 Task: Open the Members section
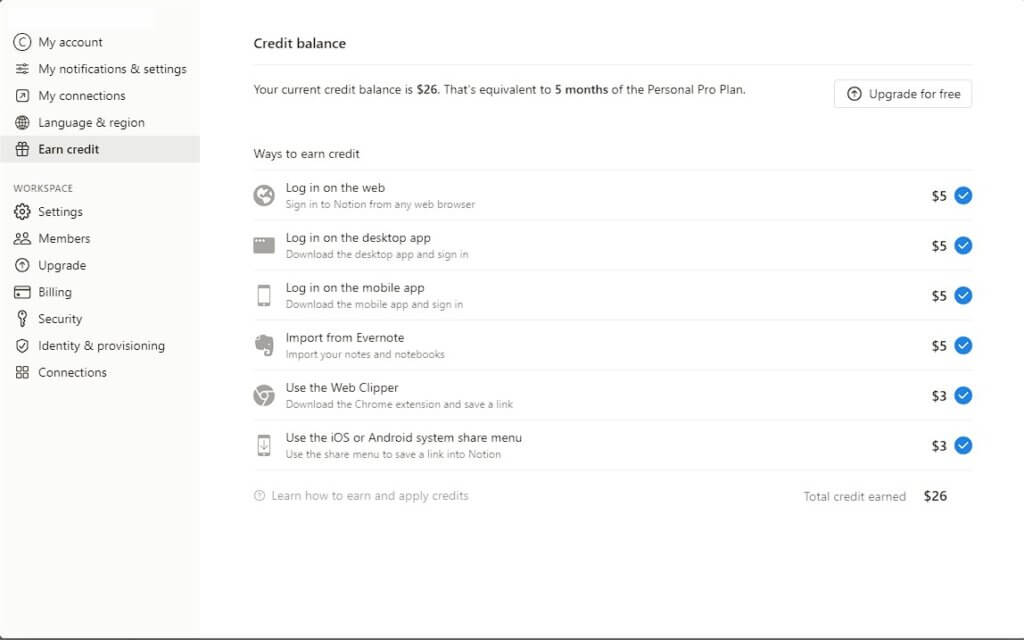tap(100, 238)
